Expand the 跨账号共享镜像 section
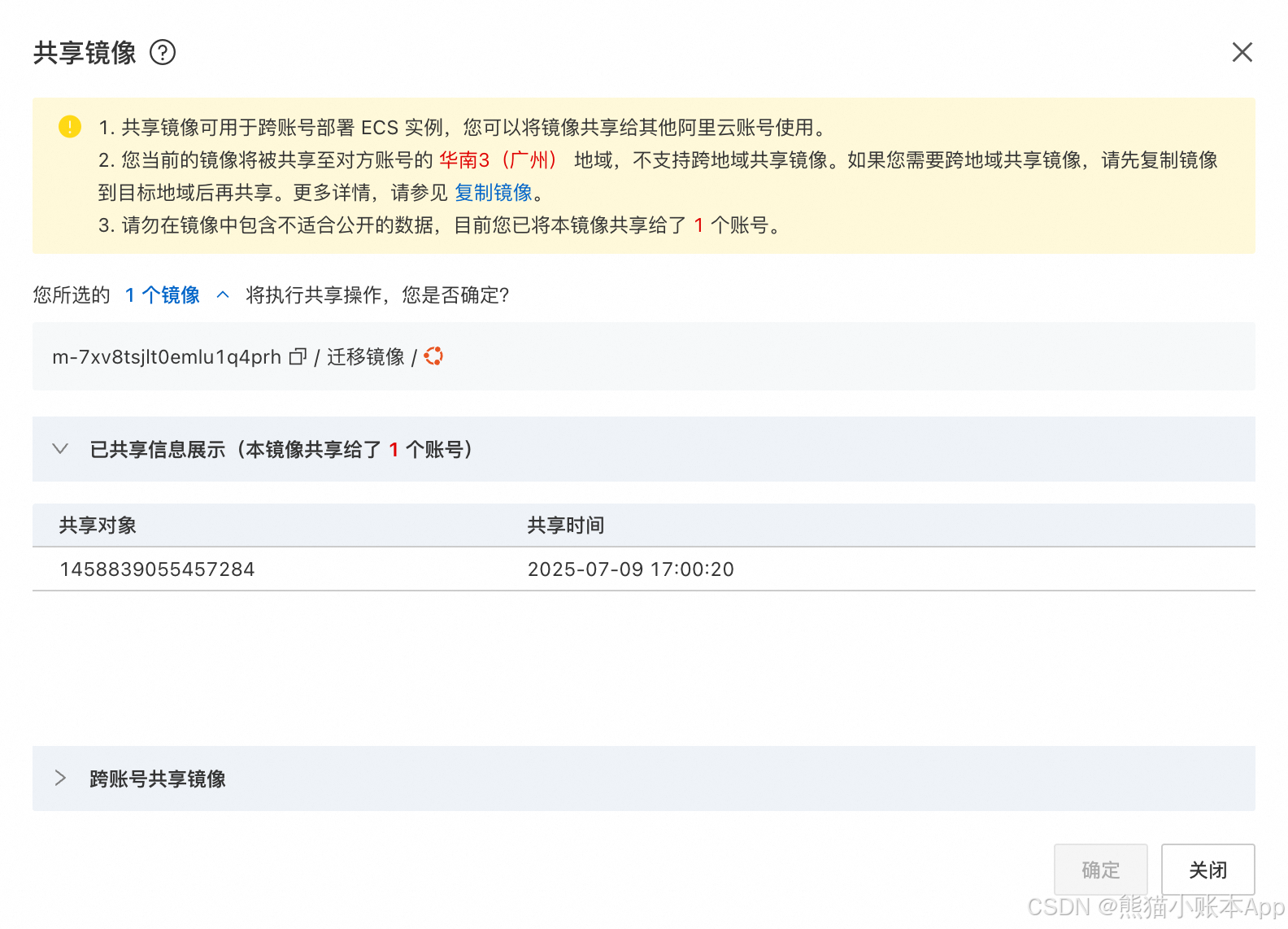 [60, 779]
